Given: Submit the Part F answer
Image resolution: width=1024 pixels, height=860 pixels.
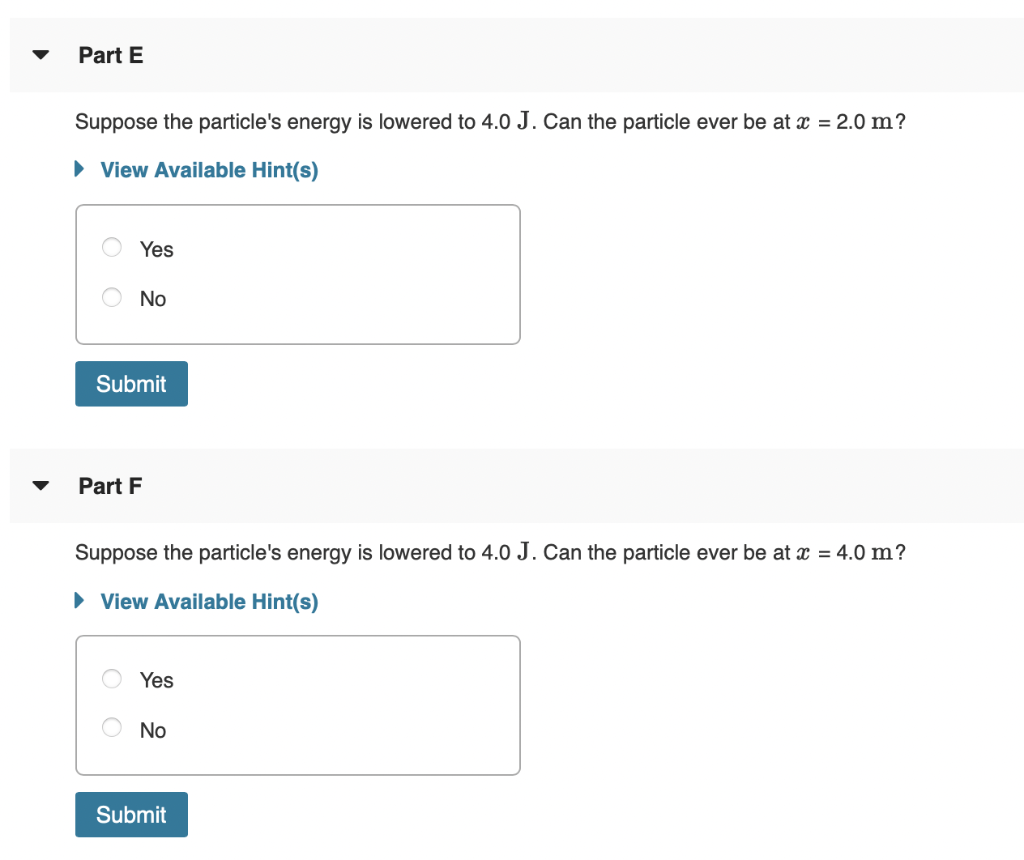Looking at the screenshot, I should [131, 814].
